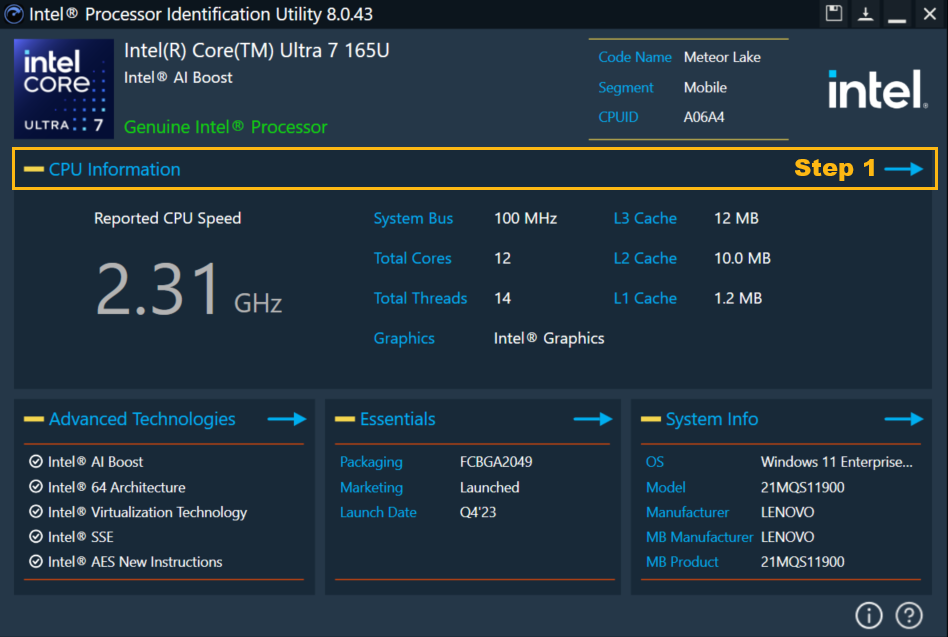
Task: Toggle the Intel Virtualization Technology checkmark
Action: [36, 512]
